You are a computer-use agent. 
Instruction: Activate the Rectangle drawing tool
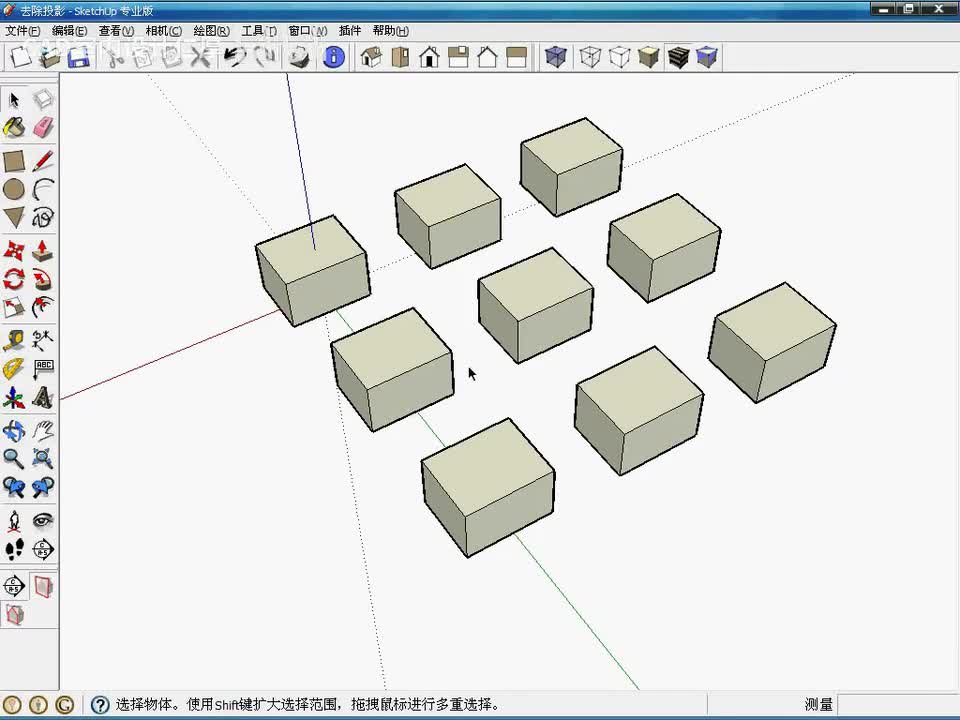(14, 161)
